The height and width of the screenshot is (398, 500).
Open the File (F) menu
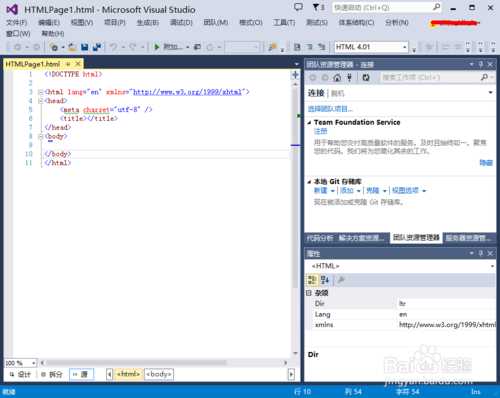tap(17, 22)
